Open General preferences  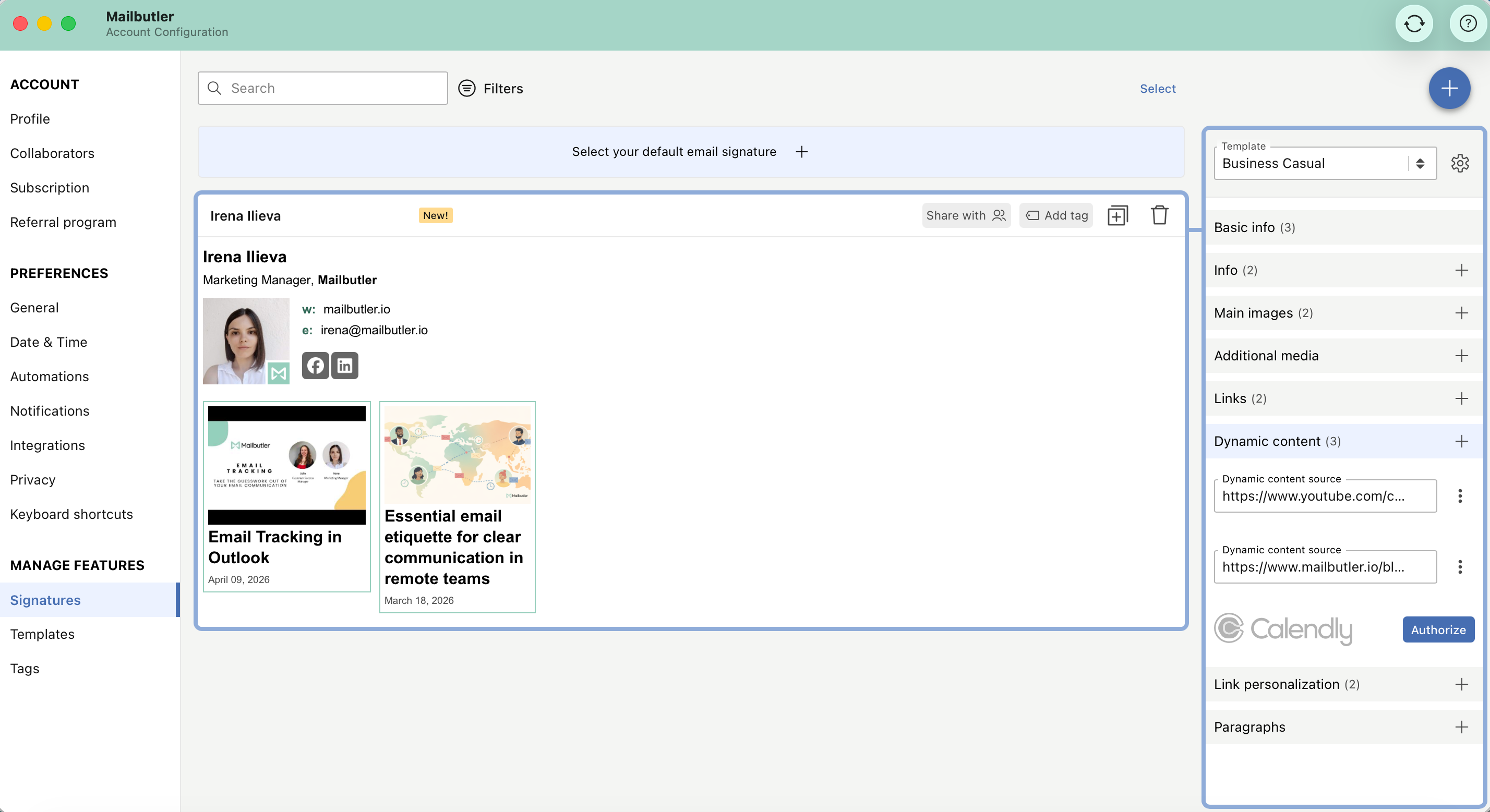click(x=34, y=308)
